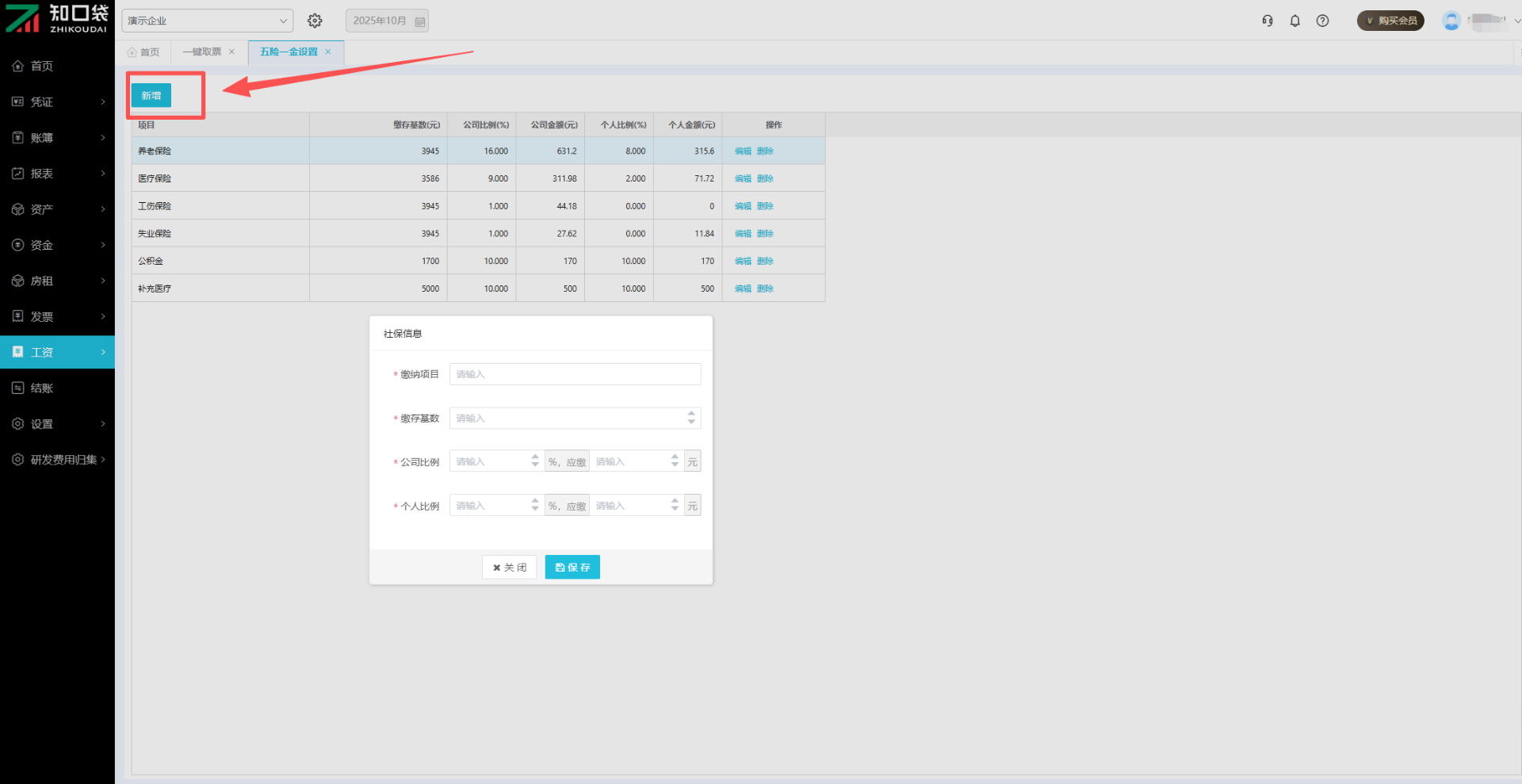Save the 社保信息 form
The image size is (1522, 784).
[572, 567]
